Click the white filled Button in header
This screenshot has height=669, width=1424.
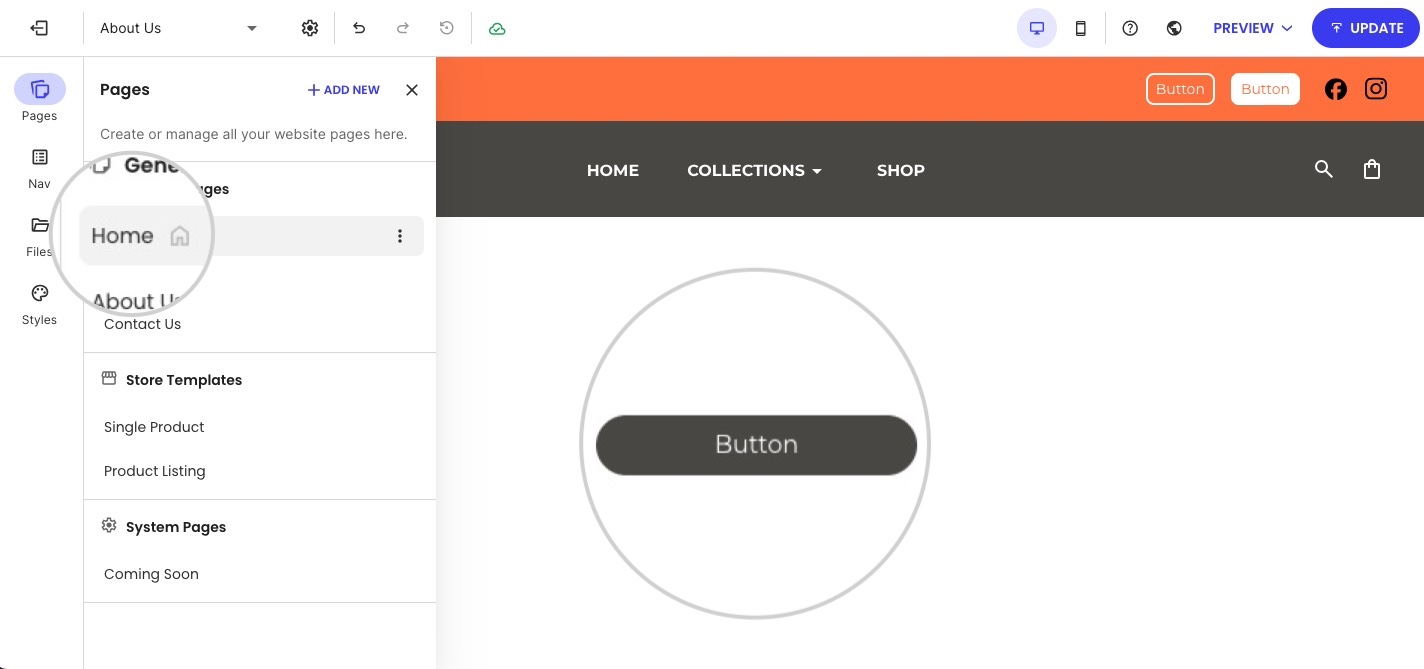tap(1265, 89)
